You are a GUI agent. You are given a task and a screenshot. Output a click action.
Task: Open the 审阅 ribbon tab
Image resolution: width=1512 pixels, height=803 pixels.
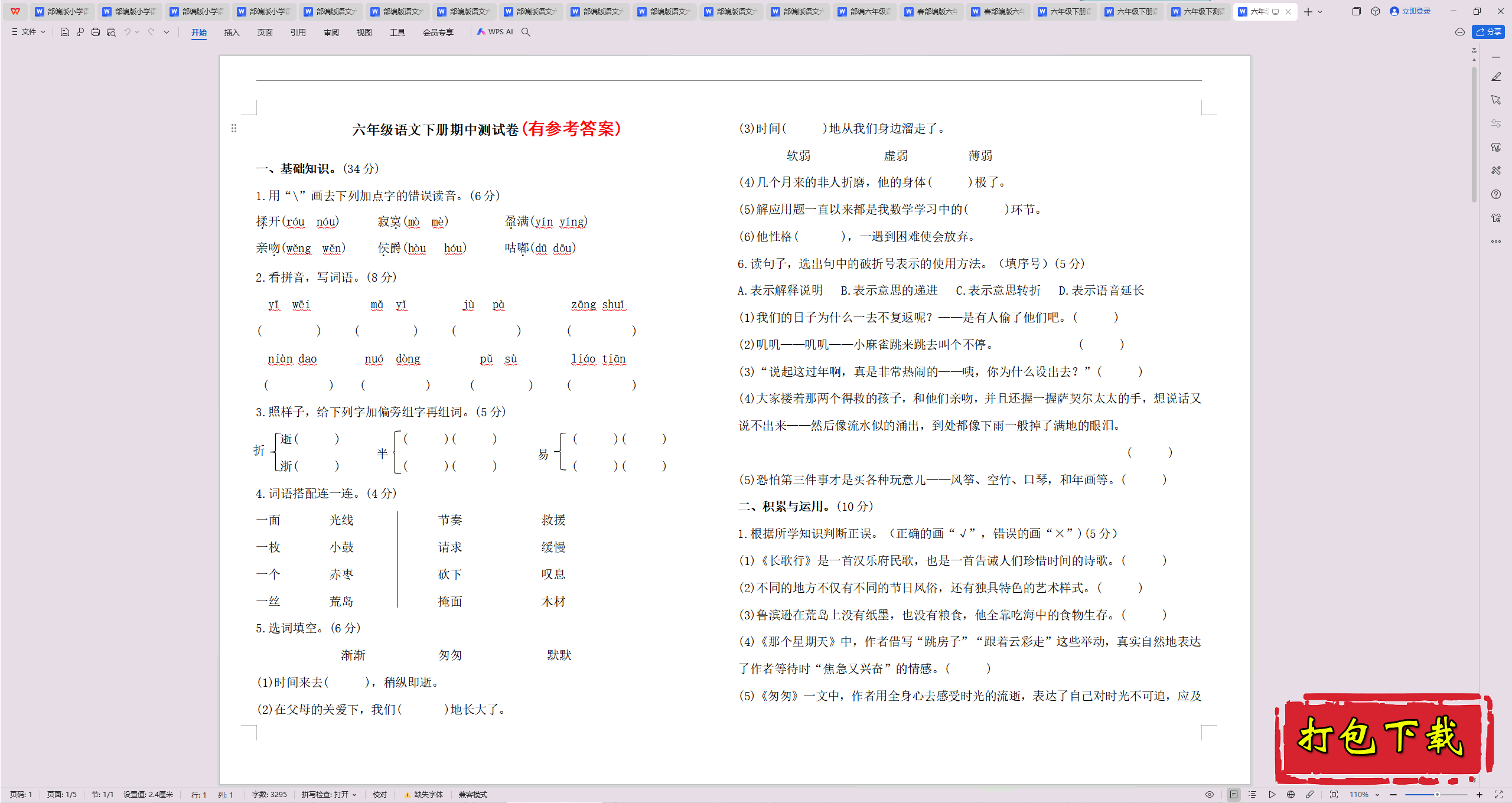point(331,32)
